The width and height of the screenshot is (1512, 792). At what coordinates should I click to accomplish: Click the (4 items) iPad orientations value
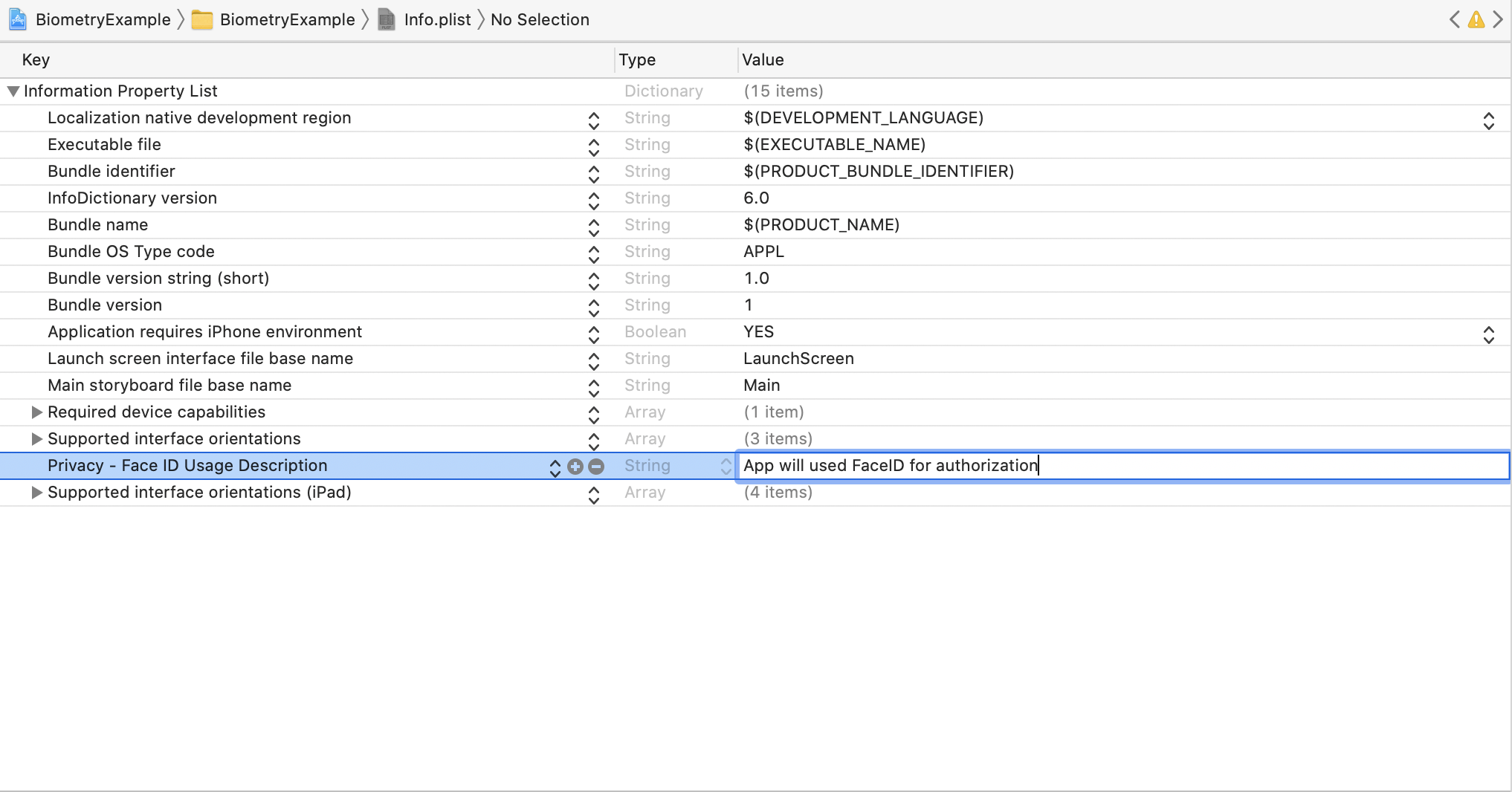pos(778,493)
